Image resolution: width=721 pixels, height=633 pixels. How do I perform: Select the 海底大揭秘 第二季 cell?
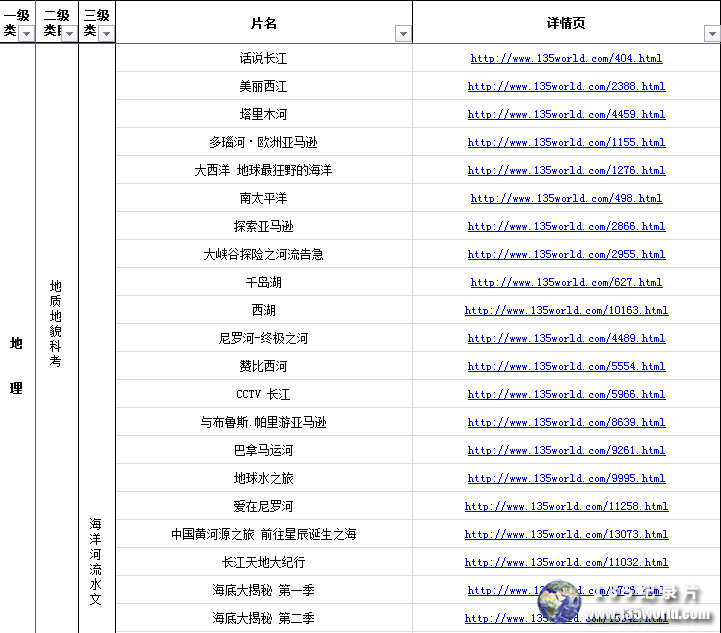(x=264, y=619)
